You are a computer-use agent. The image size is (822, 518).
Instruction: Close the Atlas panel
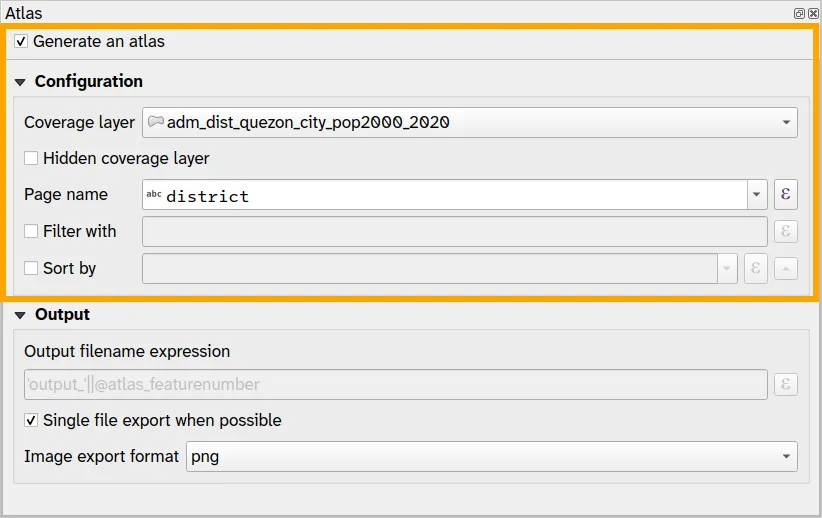click(813, 14)
